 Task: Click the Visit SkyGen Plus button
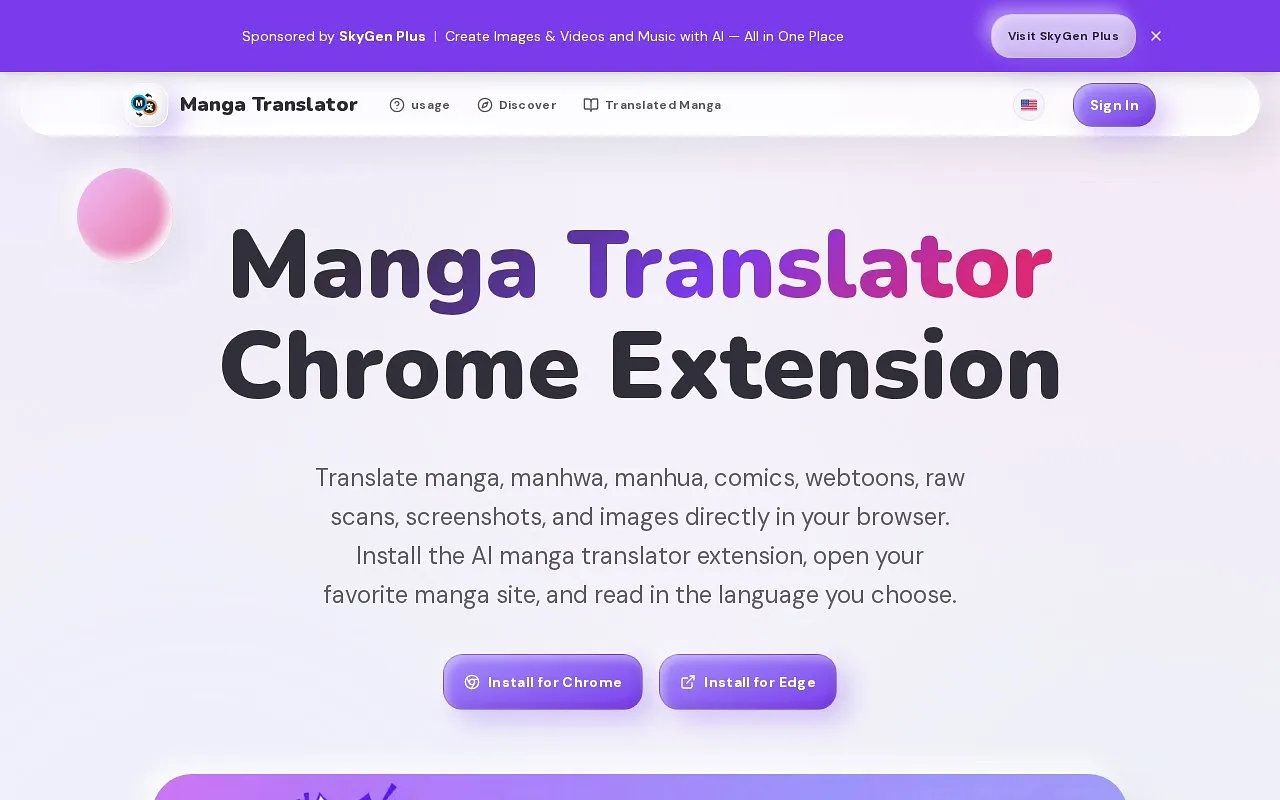[1063, 36]
